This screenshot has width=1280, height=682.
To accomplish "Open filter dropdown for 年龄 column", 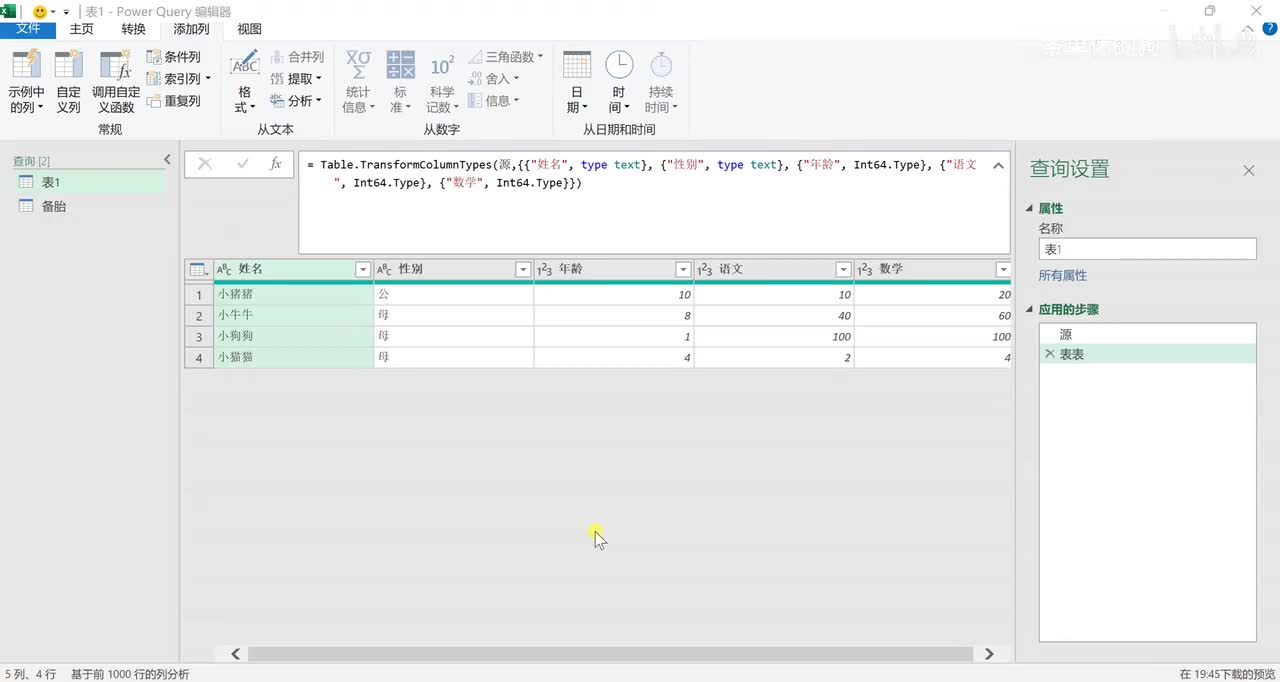I will point(683,270).
